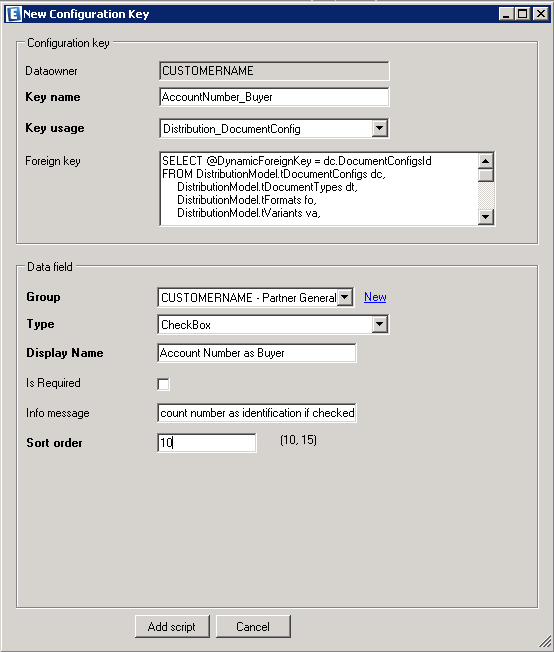Click the New group link
The height and width of the screenshot is (652, 554).
375,297
